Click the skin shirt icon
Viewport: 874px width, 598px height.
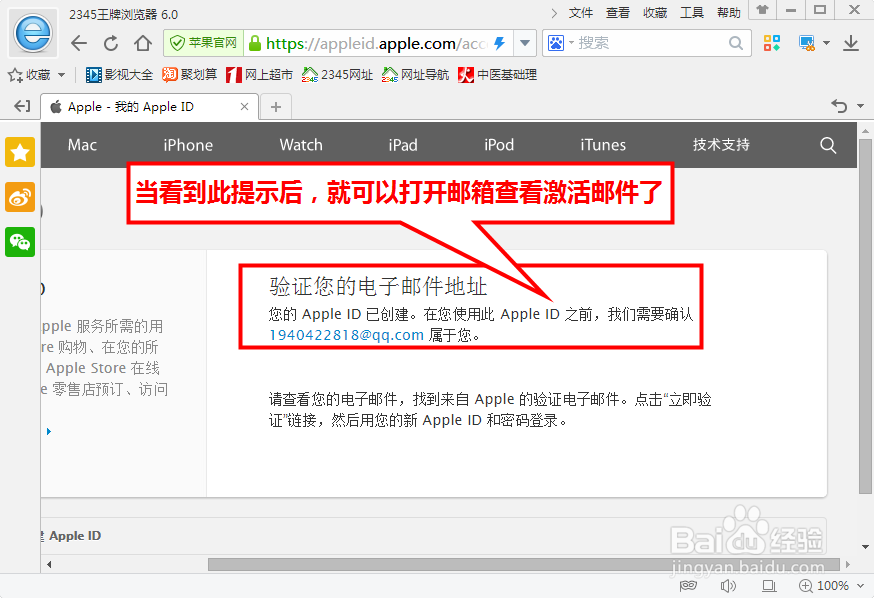point(762,9)
